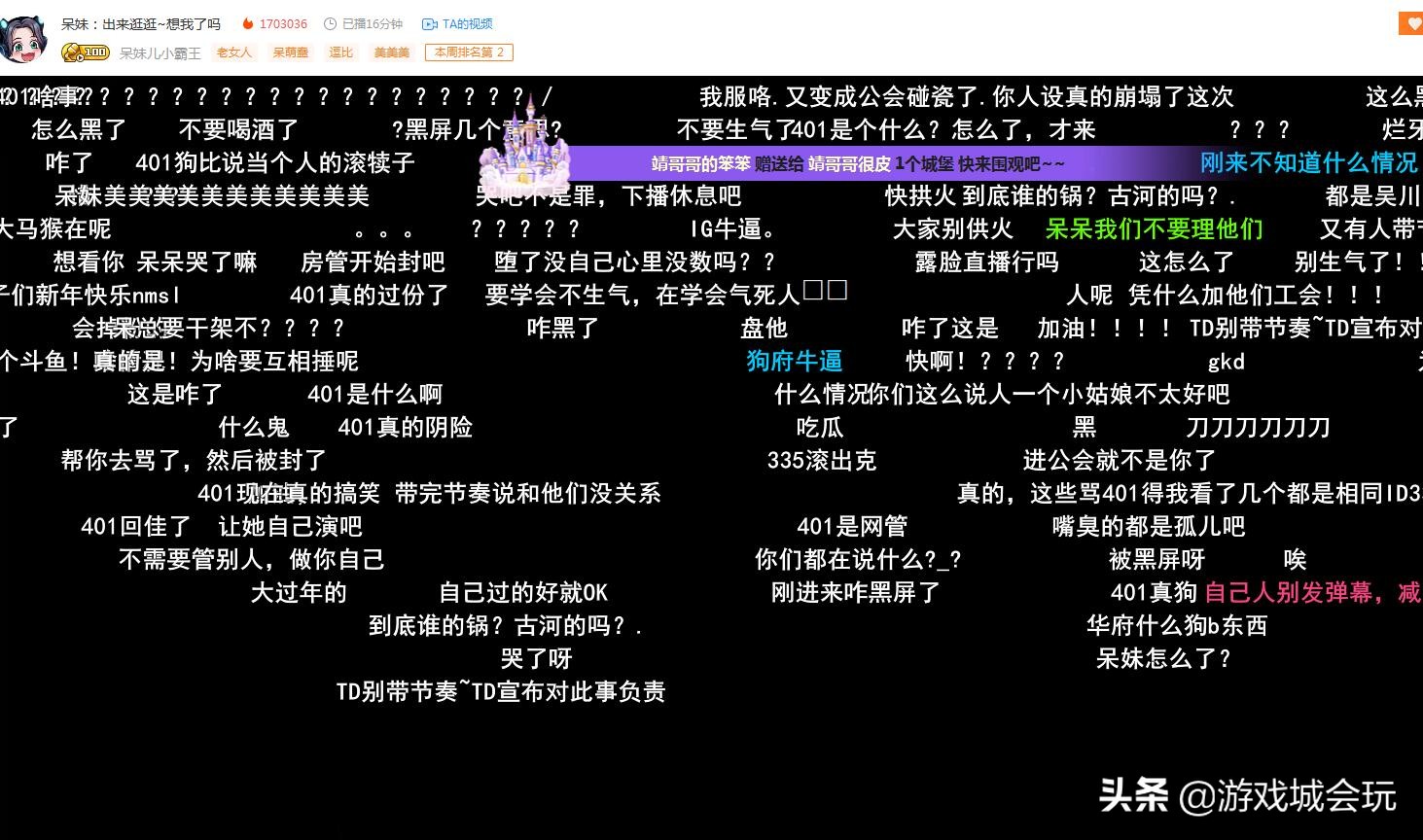Select the 老女人 tag
The image size is (1423, 840).
pos(233,52)
